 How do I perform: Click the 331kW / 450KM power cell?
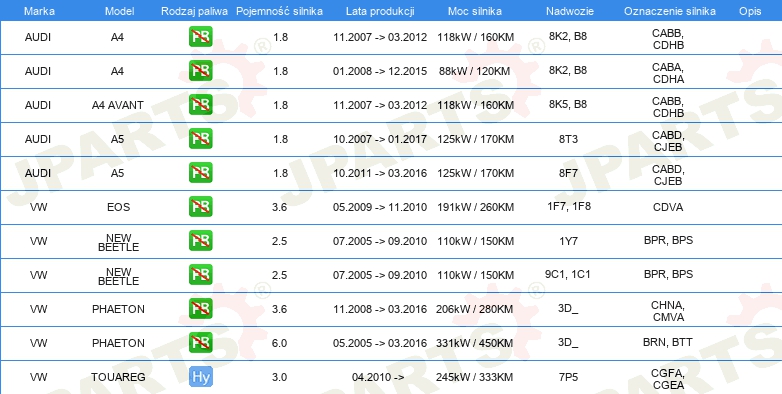(x=475, y=343)
